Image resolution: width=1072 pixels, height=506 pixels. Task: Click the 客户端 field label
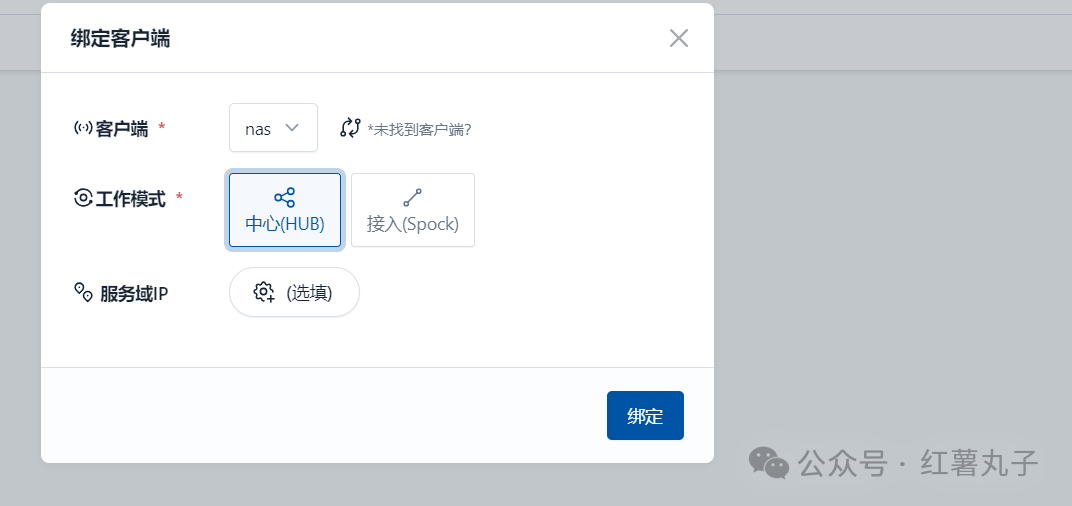pyautogui.click(x=122, y=129)
